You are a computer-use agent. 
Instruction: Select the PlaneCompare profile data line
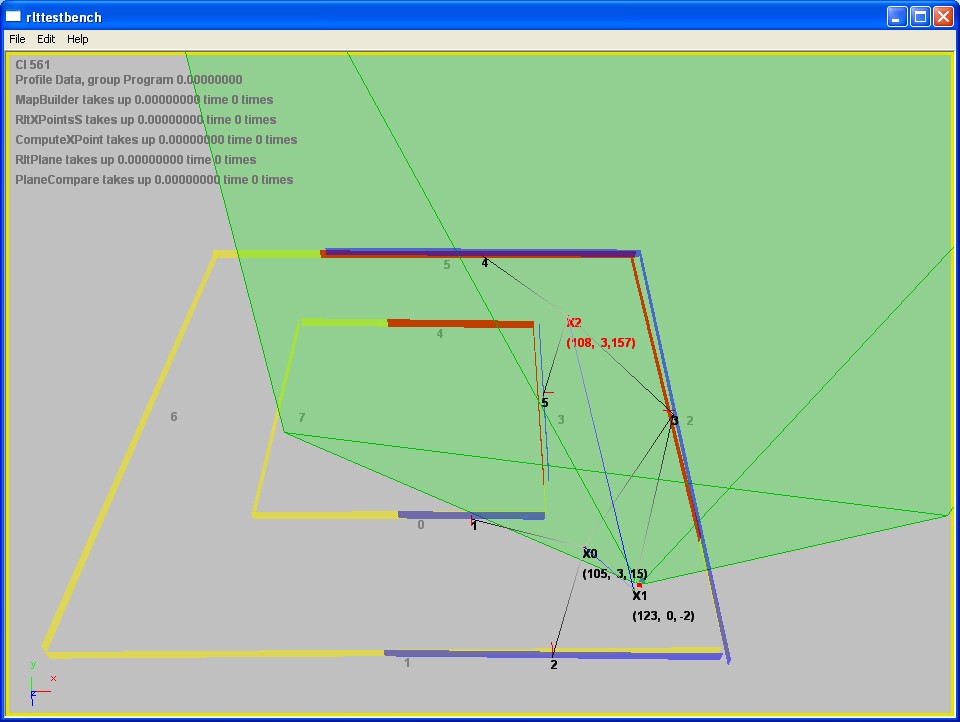click(154, 180)
